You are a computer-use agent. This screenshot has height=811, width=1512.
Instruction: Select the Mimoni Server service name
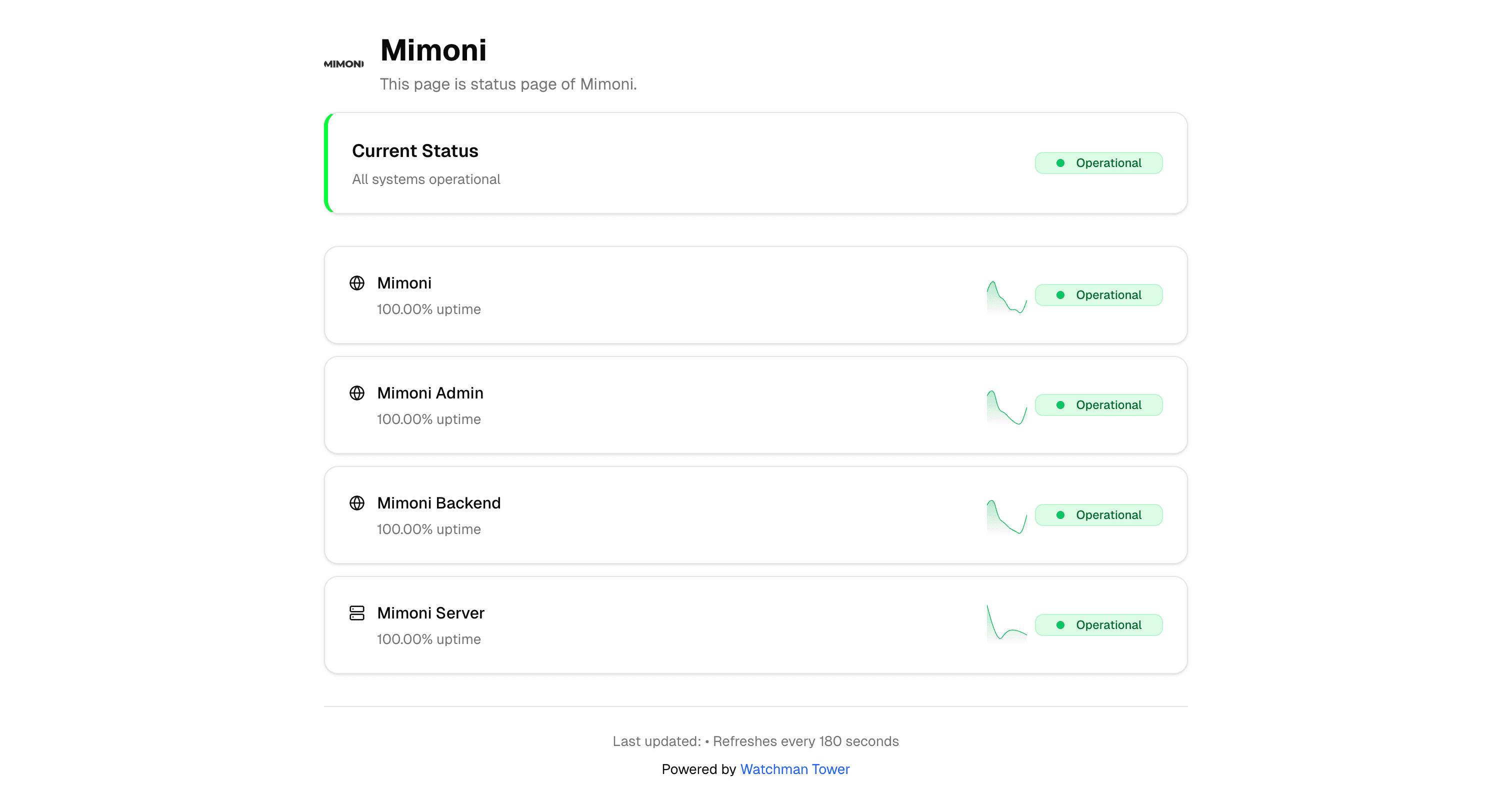(x=431, y=612)
